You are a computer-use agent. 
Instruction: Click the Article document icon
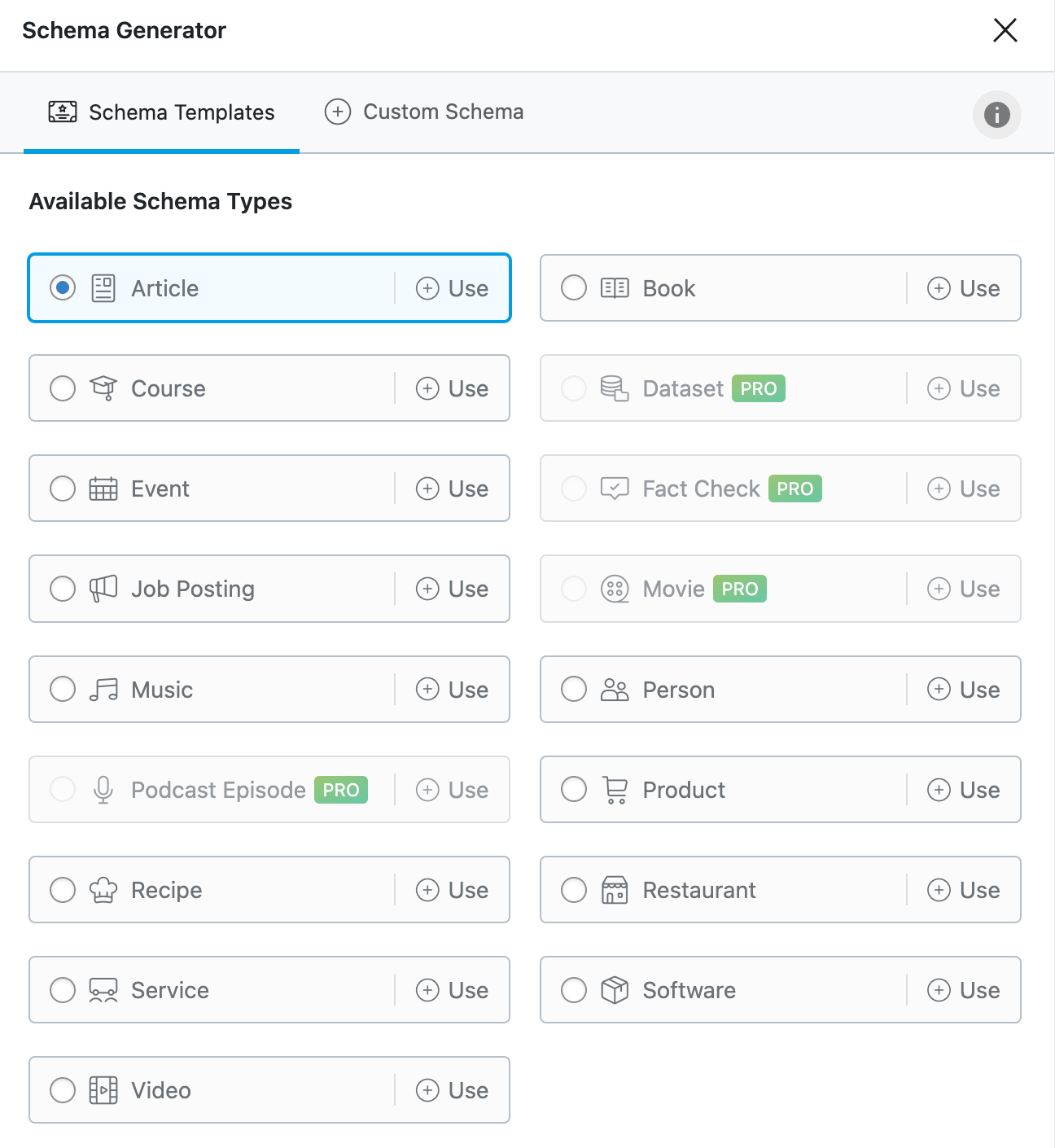(103, 288)
